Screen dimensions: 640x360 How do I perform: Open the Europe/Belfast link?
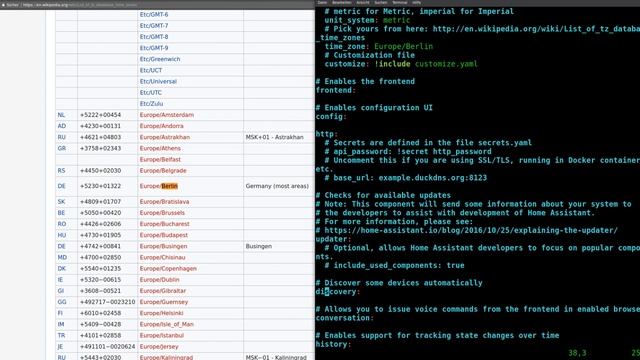point(160,160)
